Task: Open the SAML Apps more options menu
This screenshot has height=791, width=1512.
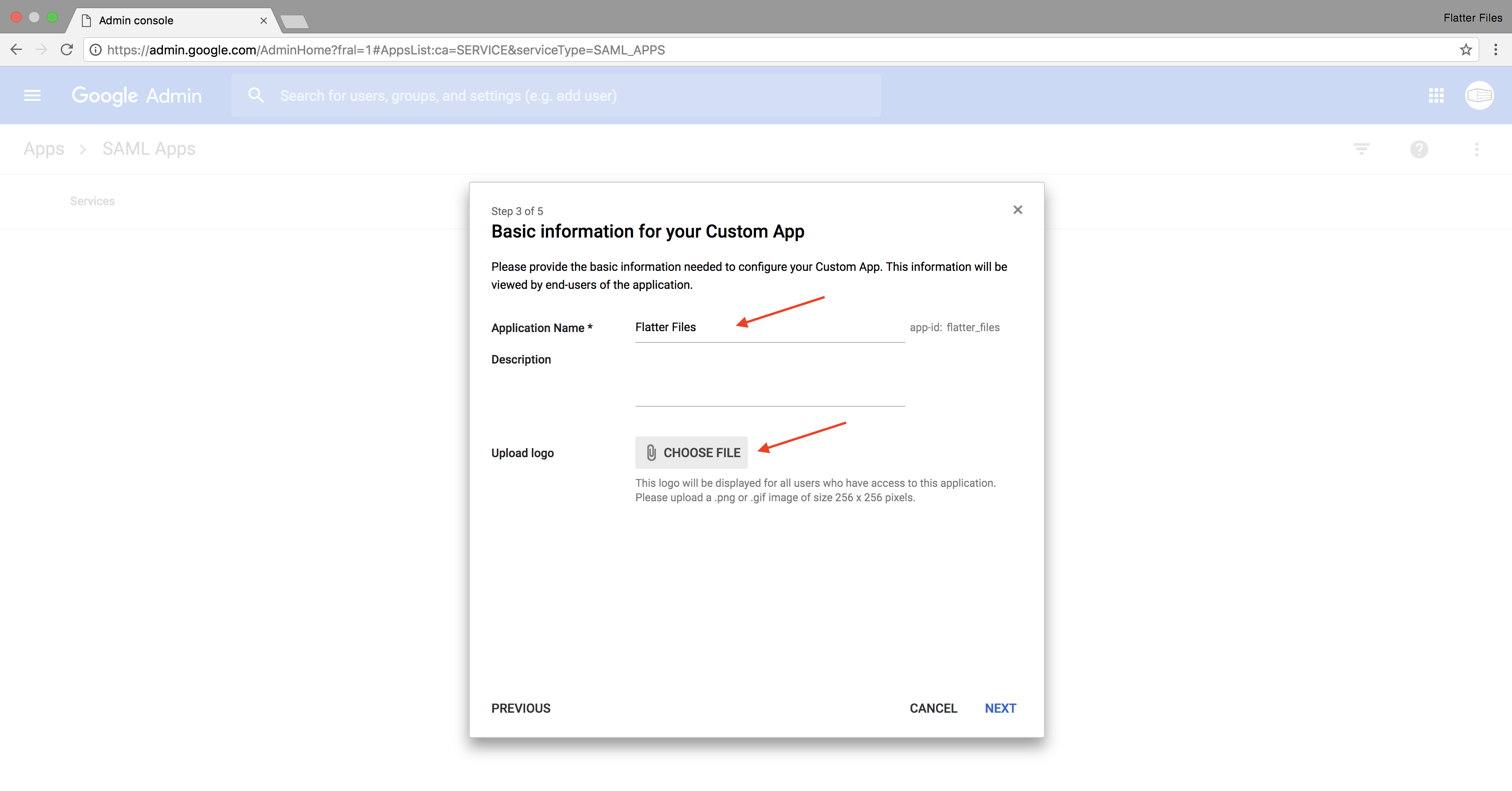Action: 1476,149
